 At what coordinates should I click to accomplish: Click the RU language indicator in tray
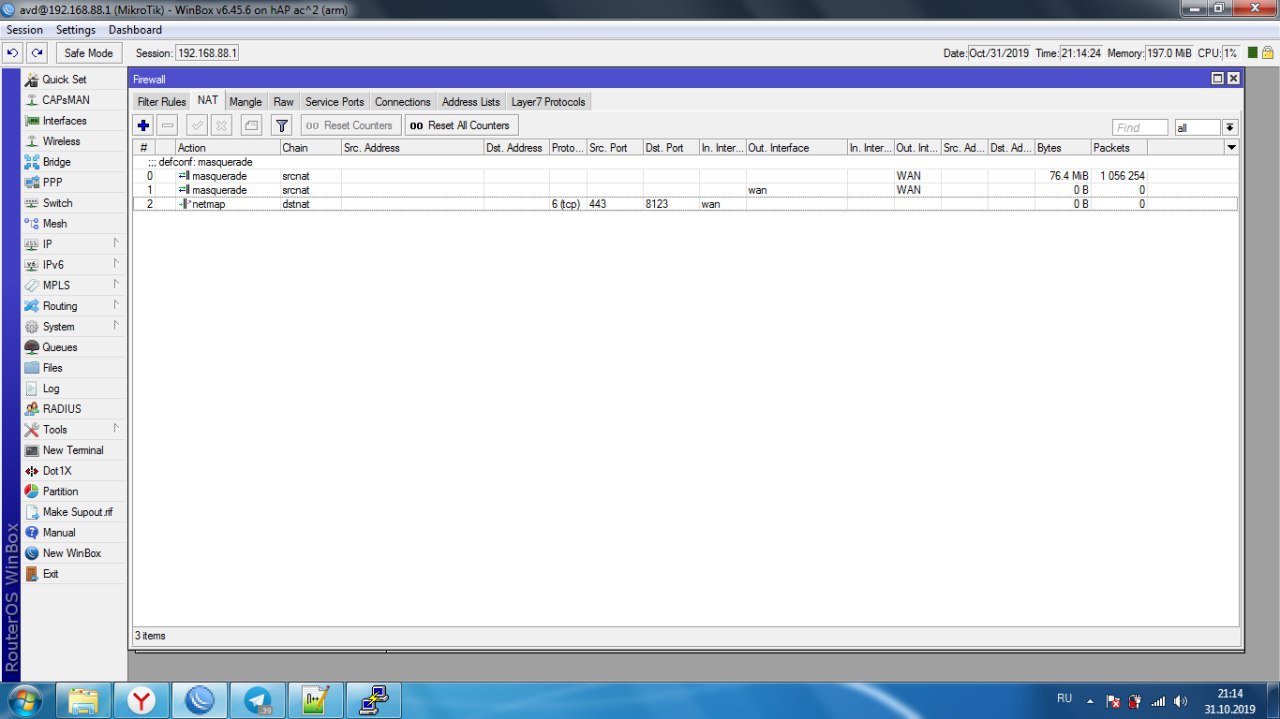[1064, 698]
